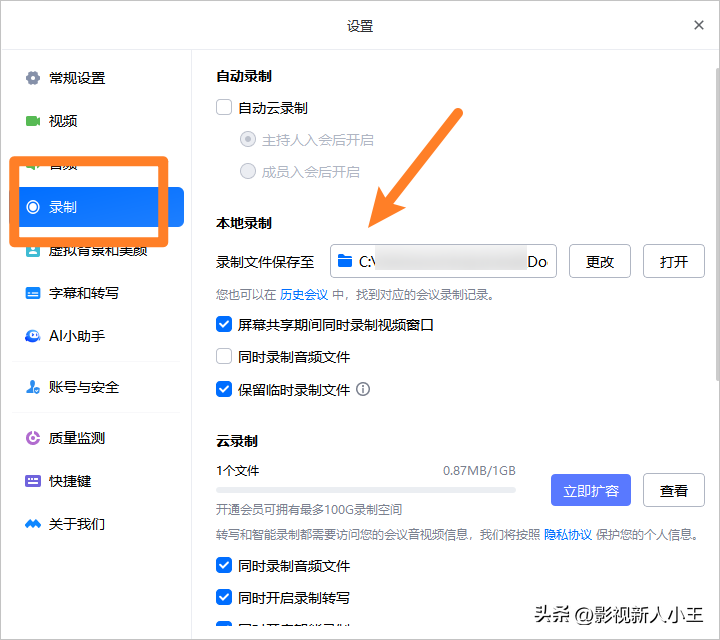Uncheck cloud 同时录制音频文件 under 云录制

point(224,565)
